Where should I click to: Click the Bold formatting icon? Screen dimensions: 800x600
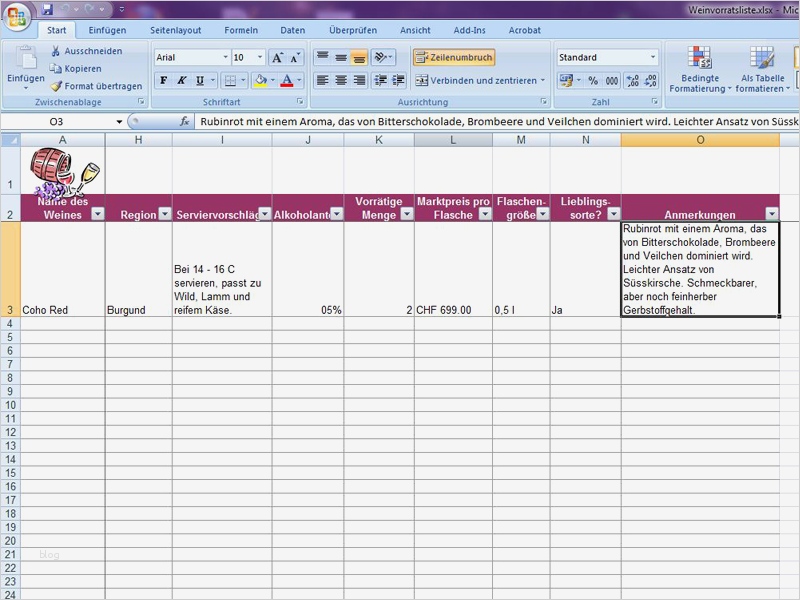(163, 81)
